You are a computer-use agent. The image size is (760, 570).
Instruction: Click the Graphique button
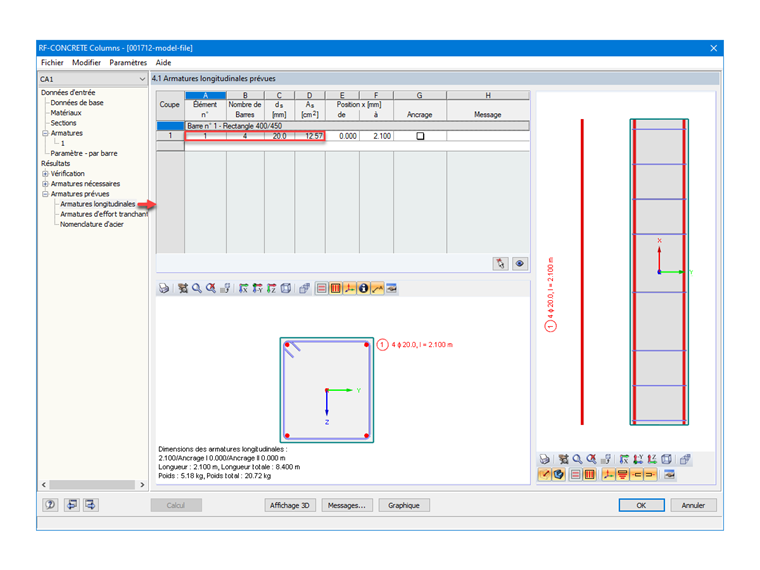click(x=404, y=505)
